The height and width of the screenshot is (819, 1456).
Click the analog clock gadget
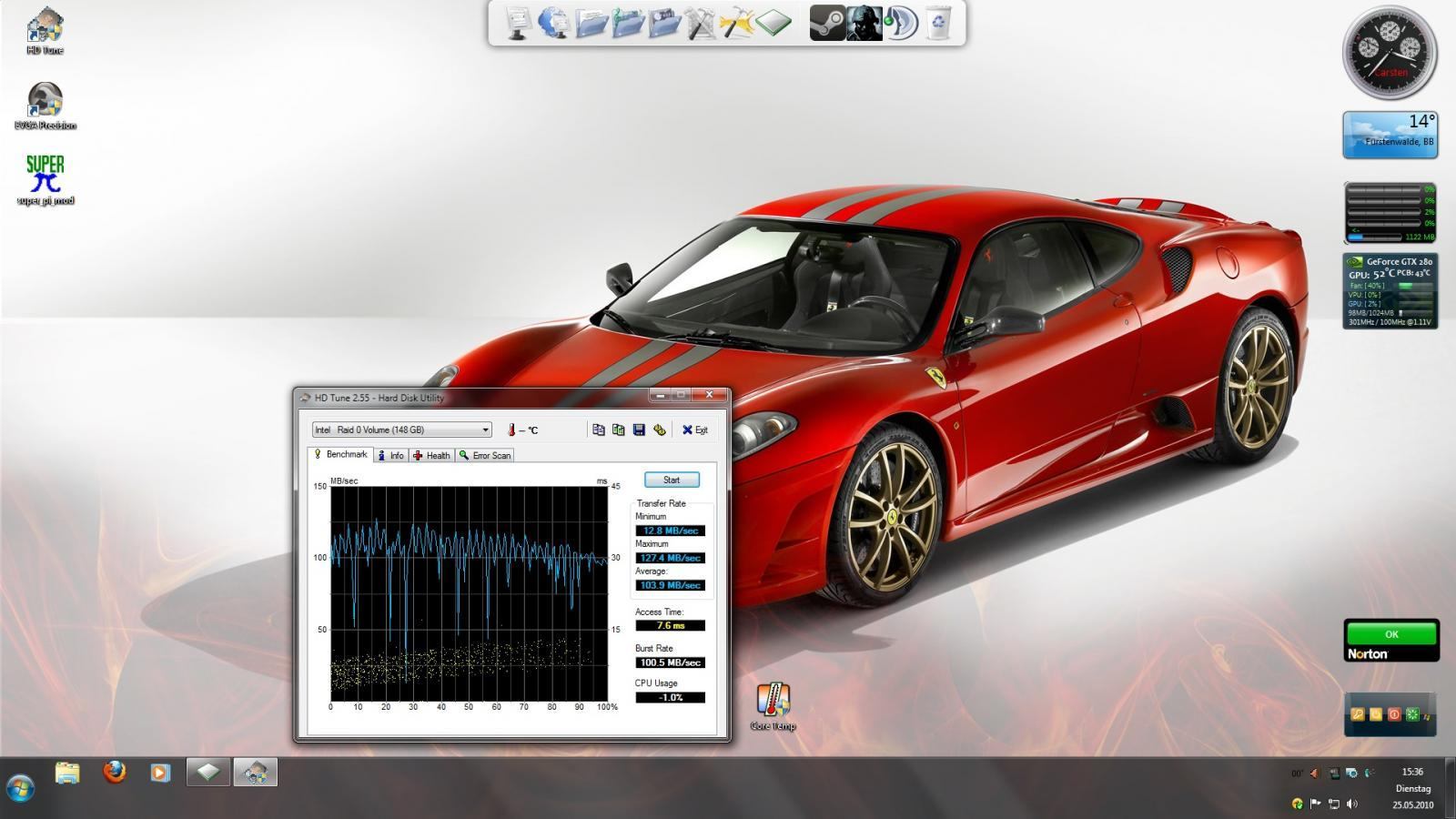[1390, 53]
